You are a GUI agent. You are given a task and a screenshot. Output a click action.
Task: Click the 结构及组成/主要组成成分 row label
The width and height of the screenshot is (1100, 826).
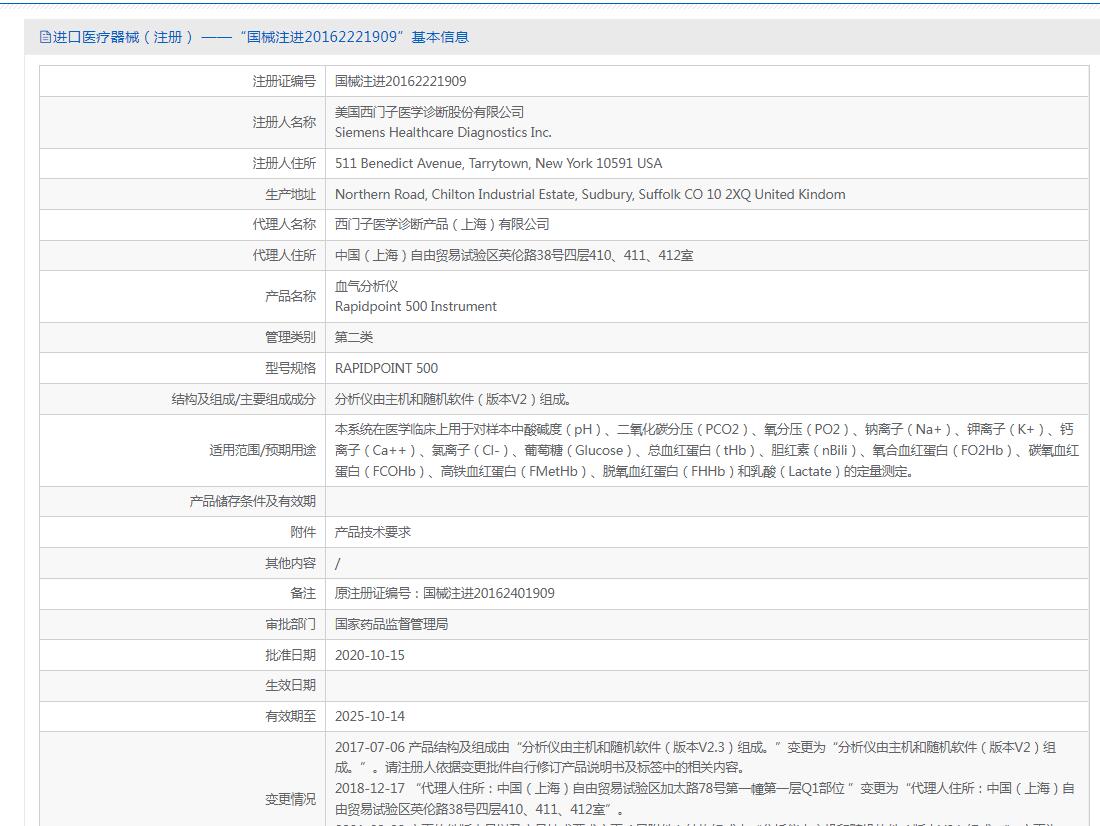click(243, 399)
